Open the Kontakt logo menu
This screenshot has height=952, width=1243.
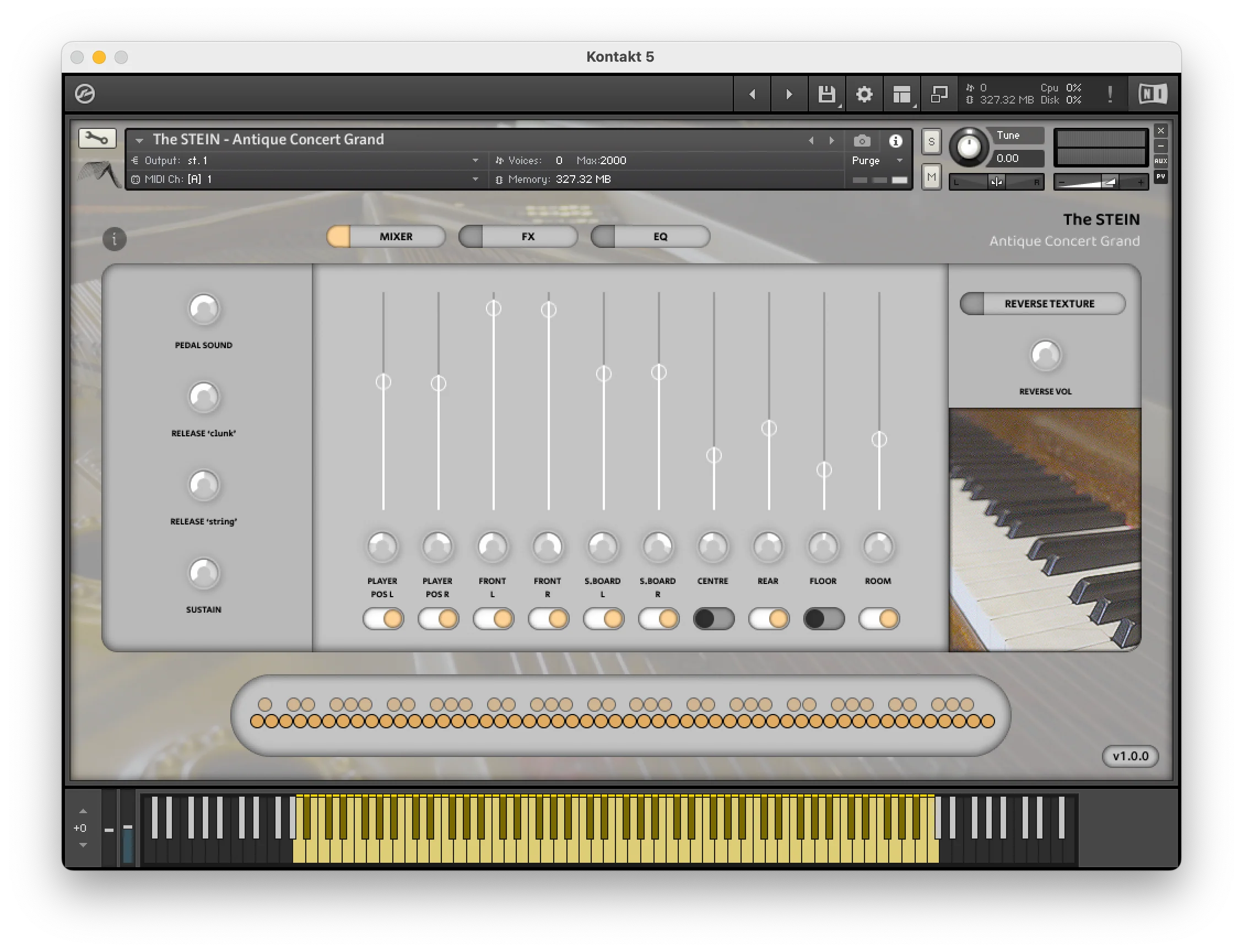(x=85, y=94)
